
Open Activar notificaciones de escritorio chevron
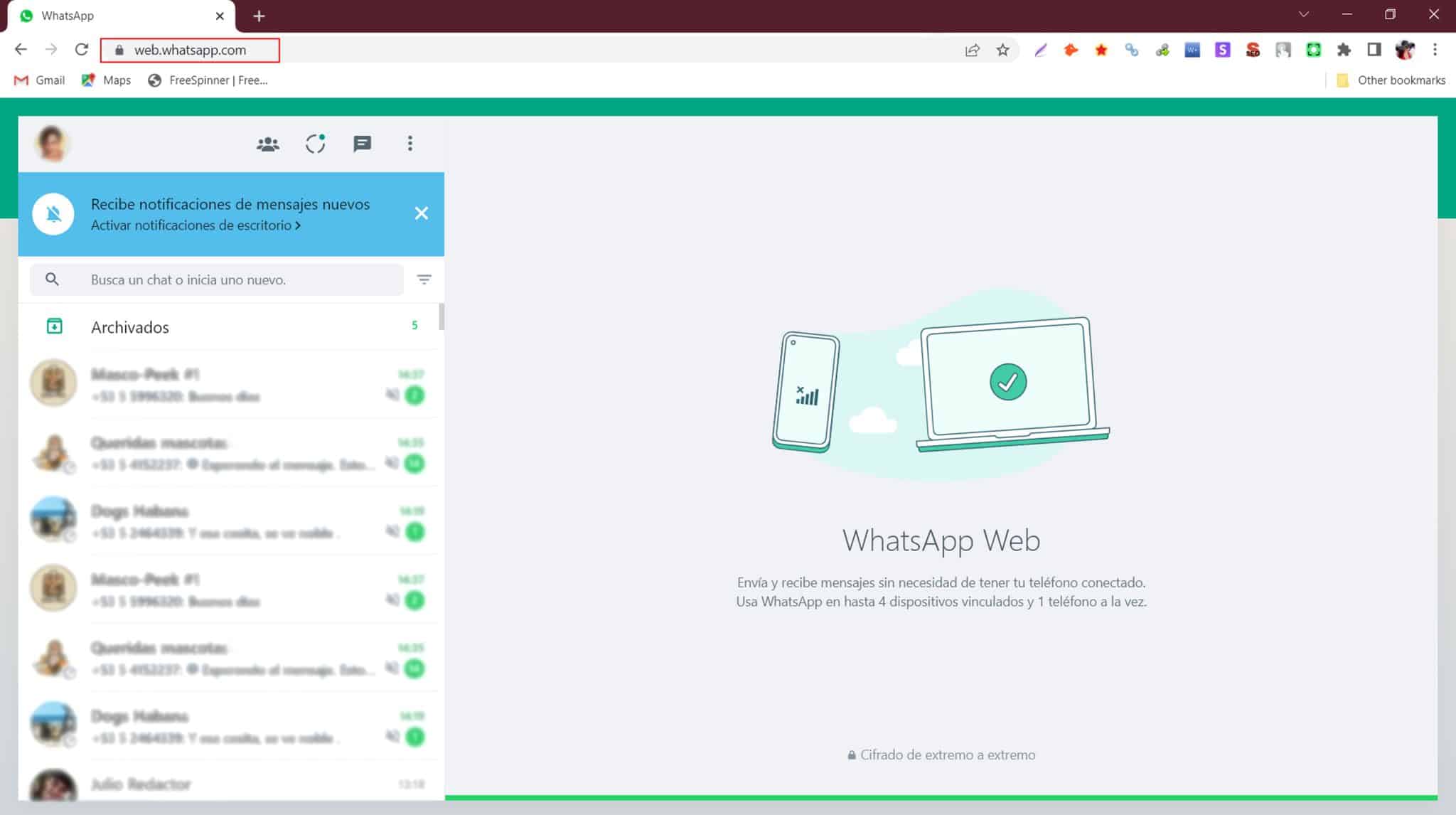point(297,225)
